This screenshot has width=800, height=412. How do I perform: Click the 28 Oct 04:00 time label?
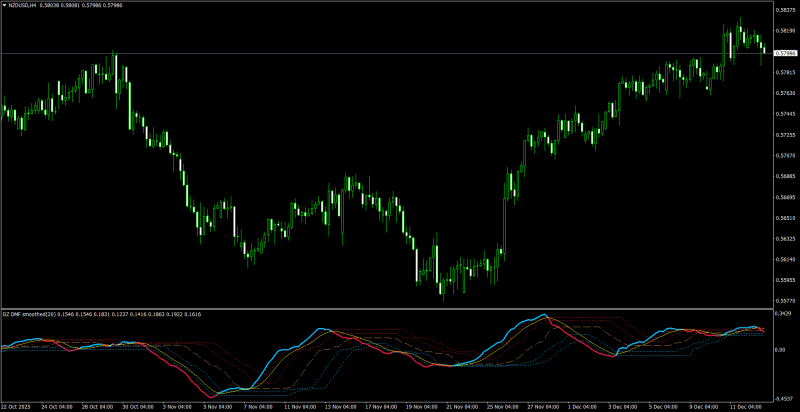(x=97, y=407)
